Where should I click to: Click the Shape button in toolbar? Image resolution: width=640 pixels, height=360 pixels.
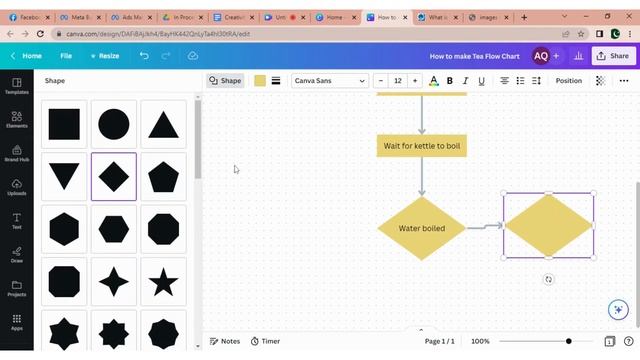(x=225, y=81)
